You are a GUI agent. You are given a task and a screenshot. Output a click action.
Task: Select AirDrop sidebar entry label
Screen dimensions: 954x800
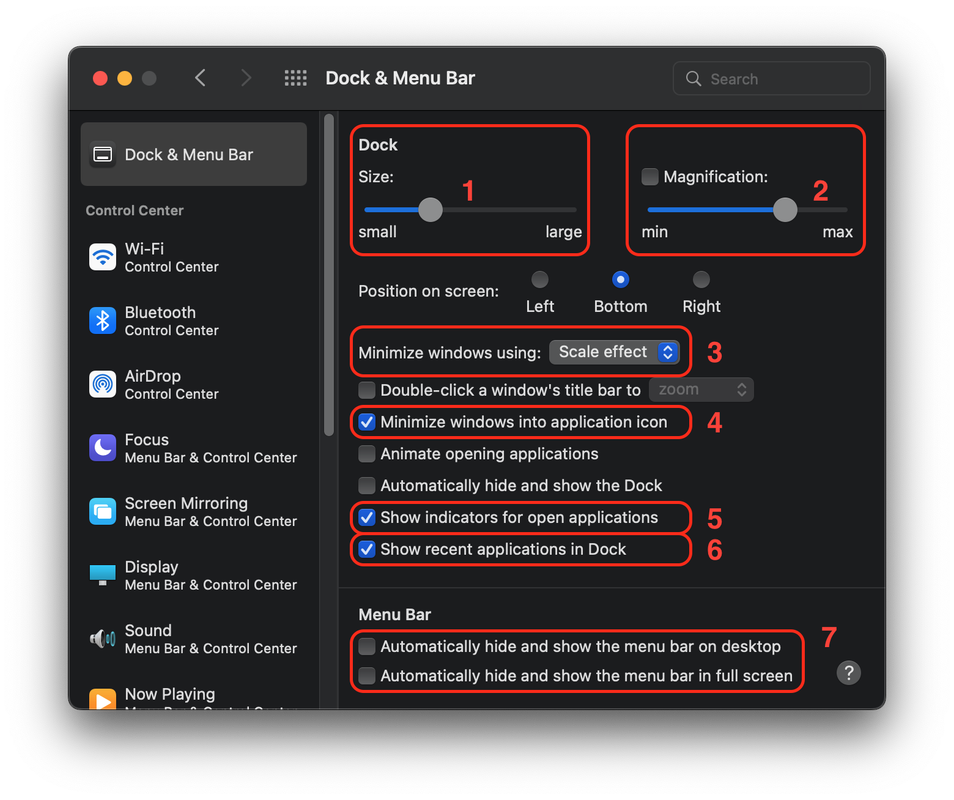153,377
